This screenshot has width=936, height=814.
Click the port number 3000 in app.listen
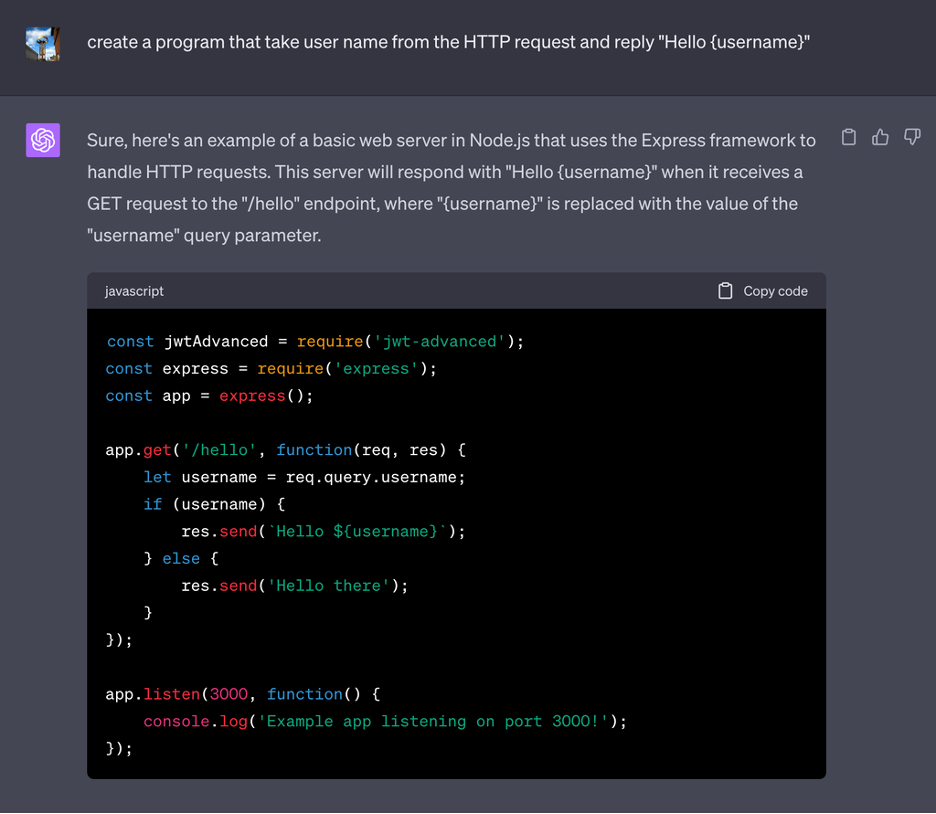228,694
